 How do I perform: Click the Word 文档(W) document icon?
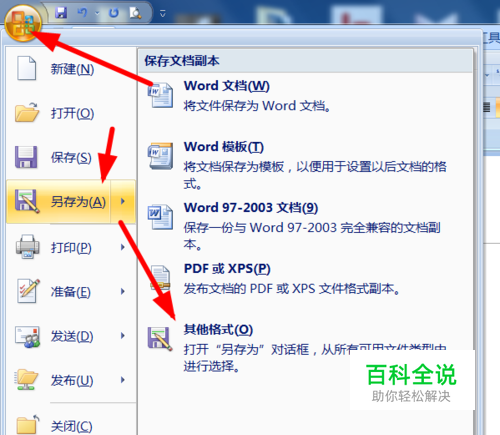click(161, 95)
